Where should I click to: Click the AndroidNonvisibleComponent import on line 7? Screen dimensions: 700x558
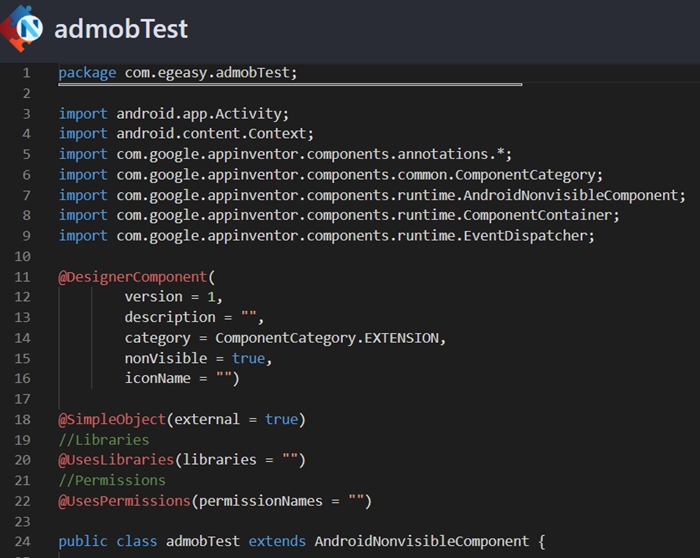click(x=372, y=195)
